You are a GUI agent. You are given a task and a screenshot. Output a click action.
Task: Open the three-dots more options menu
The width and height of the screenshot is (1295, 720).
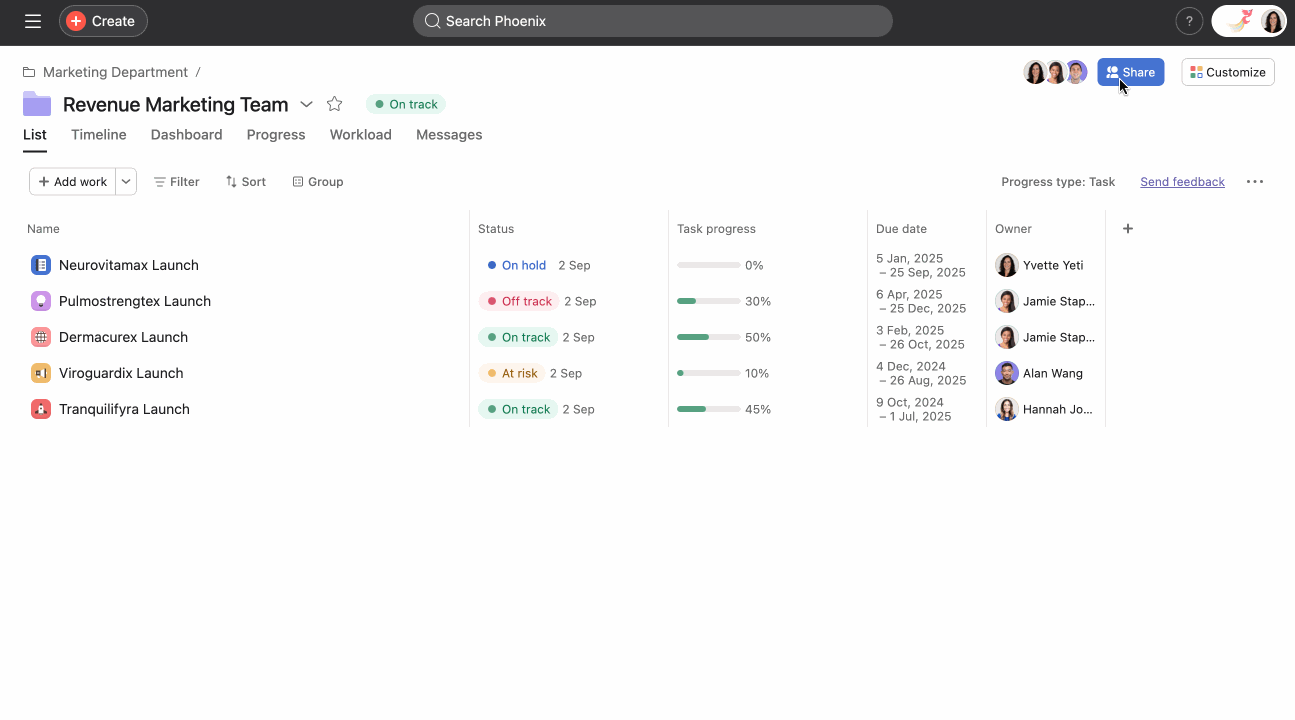click(1254, 182)
